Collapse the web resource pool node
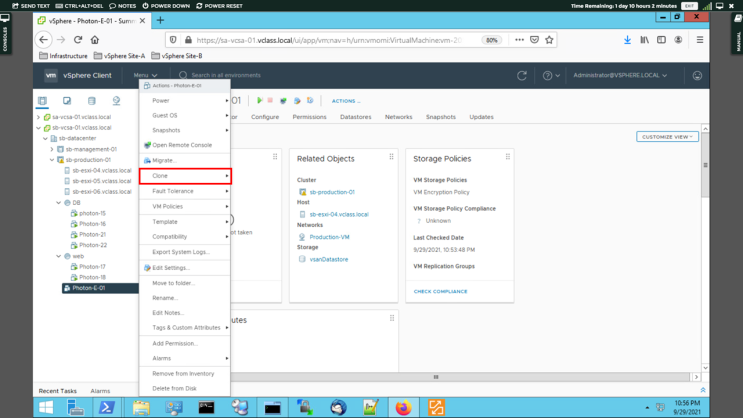 (59, 256)
